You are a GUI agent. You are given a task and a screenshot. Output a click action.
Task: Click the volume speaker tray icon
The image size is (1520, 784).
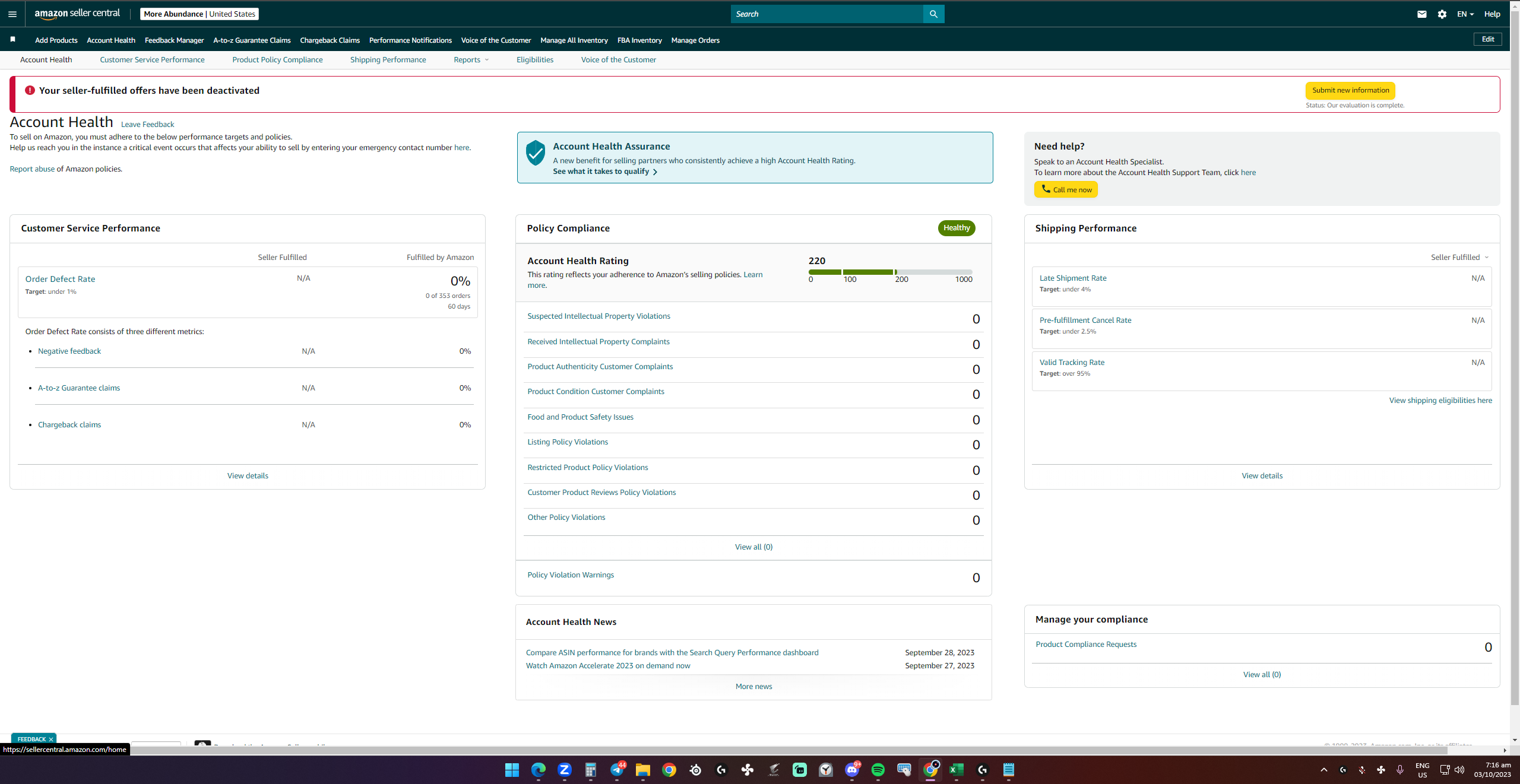(1459, 770)
